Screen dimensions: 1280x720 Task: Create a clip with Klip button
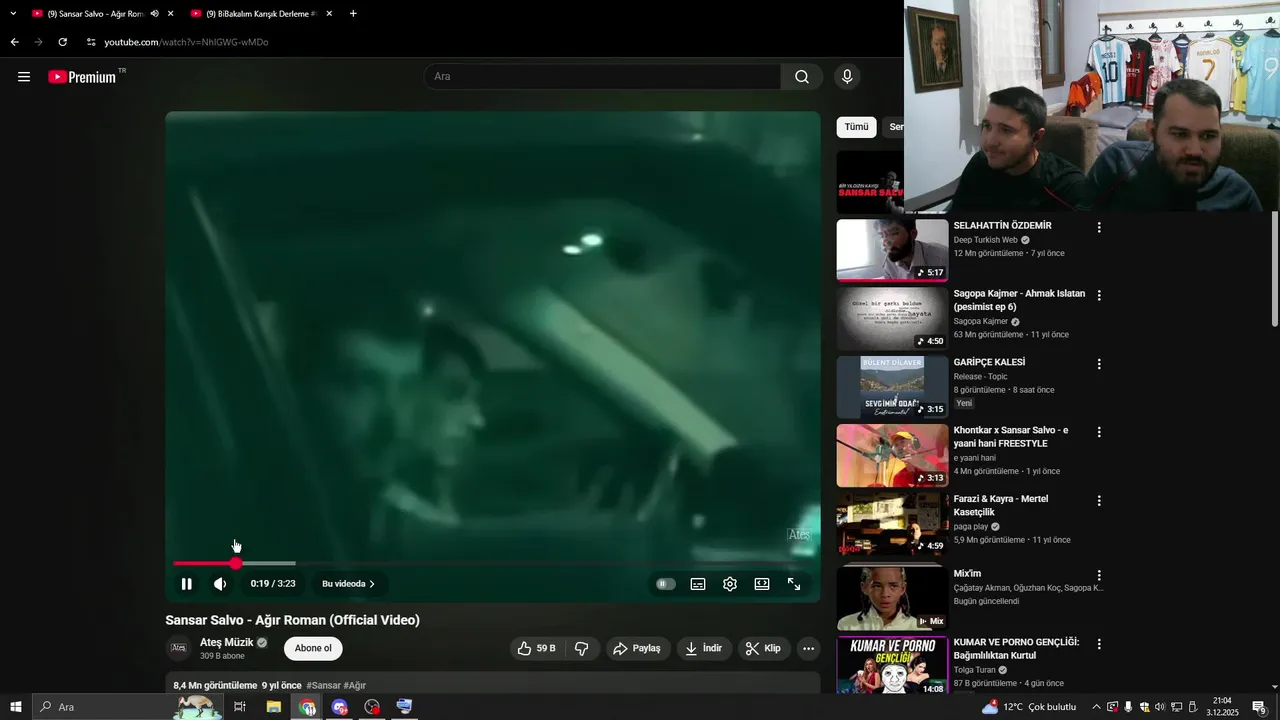[764, 648]
